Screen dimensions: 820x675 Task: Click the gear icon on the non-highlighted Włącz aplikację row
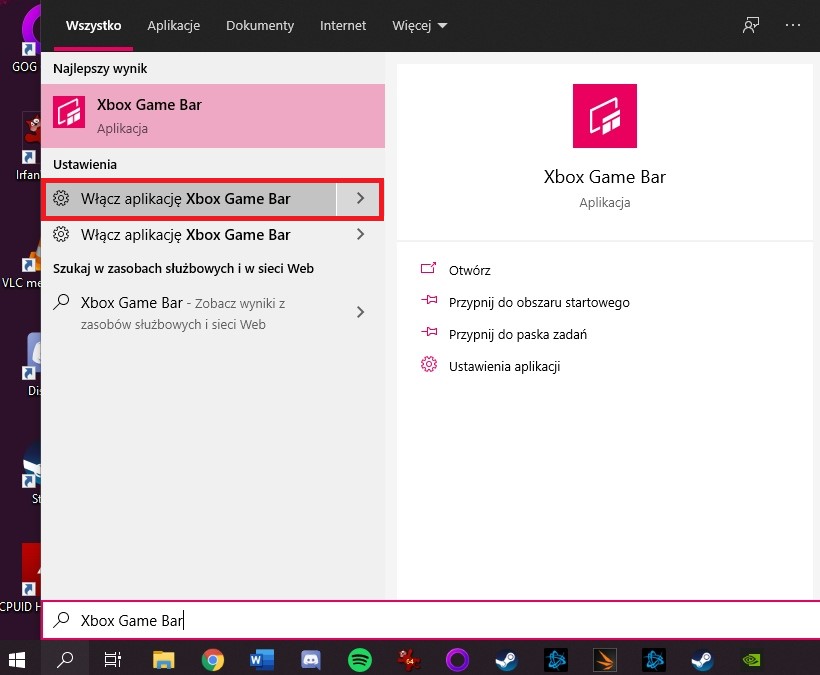tap(61, 234)
